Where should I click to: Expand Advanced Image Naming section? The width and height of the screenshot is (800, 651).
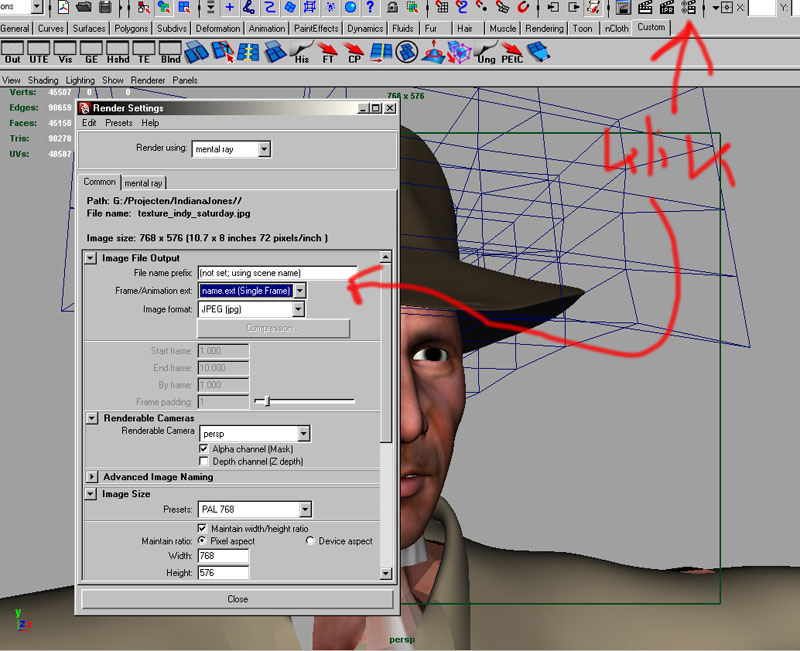point(91,477)
